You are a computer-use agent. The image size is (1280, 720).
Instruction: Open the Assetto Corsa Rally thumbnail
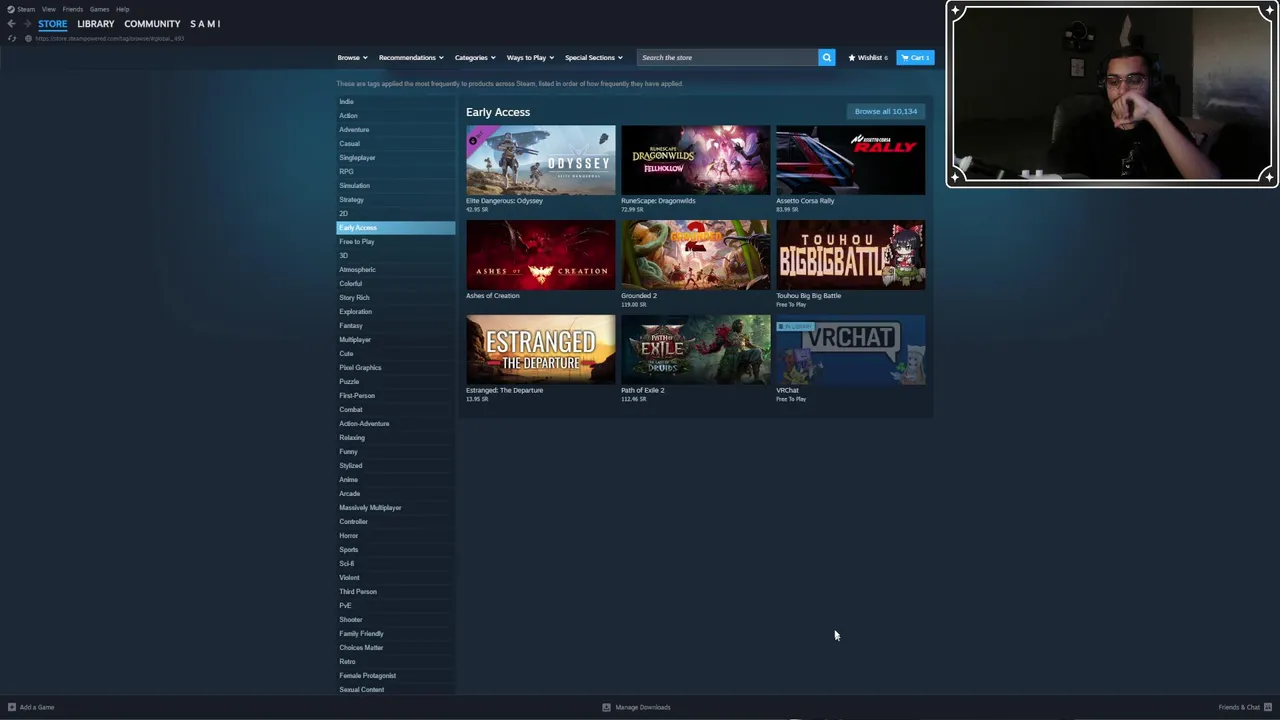coord(850,160)
